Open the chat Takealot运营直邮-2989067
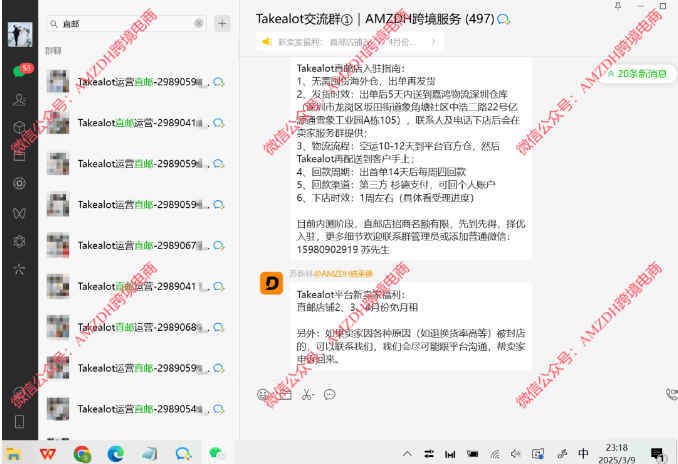 (138, 245)
